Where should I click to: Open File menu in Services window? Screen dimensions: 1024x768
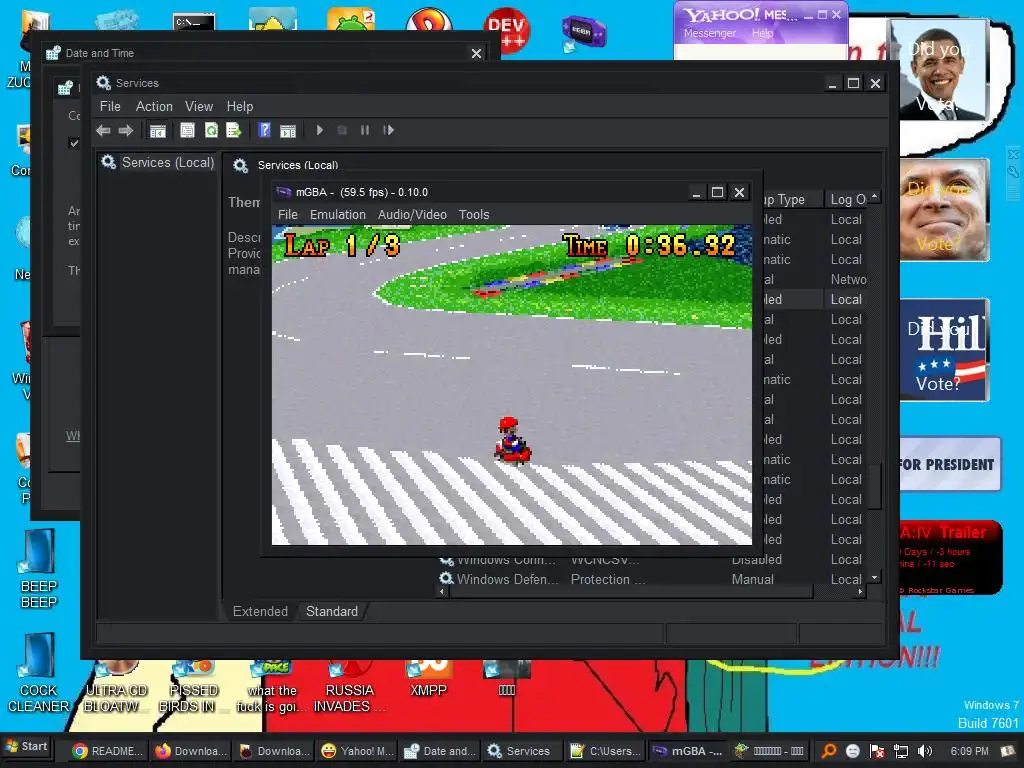point(110,106)
